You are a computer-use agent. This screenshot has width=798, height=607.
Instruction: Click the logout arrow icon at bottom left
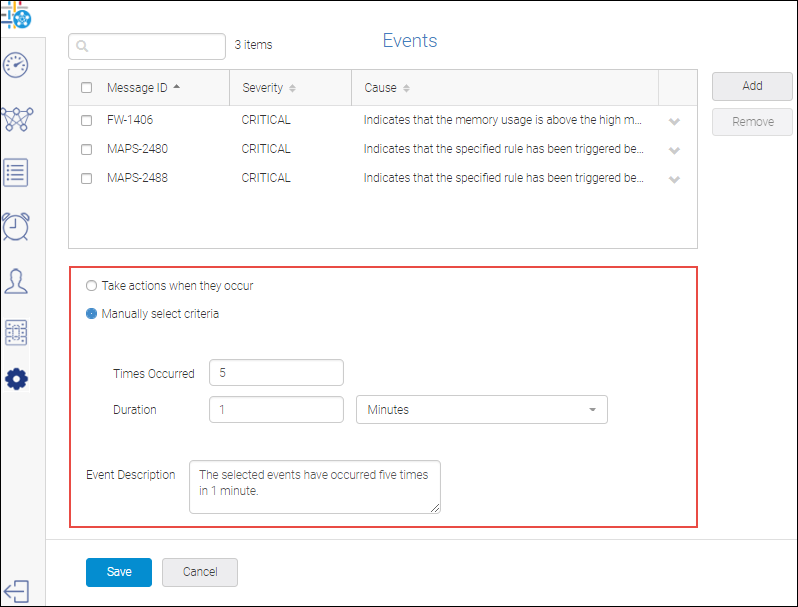click(x=16, y=590)
